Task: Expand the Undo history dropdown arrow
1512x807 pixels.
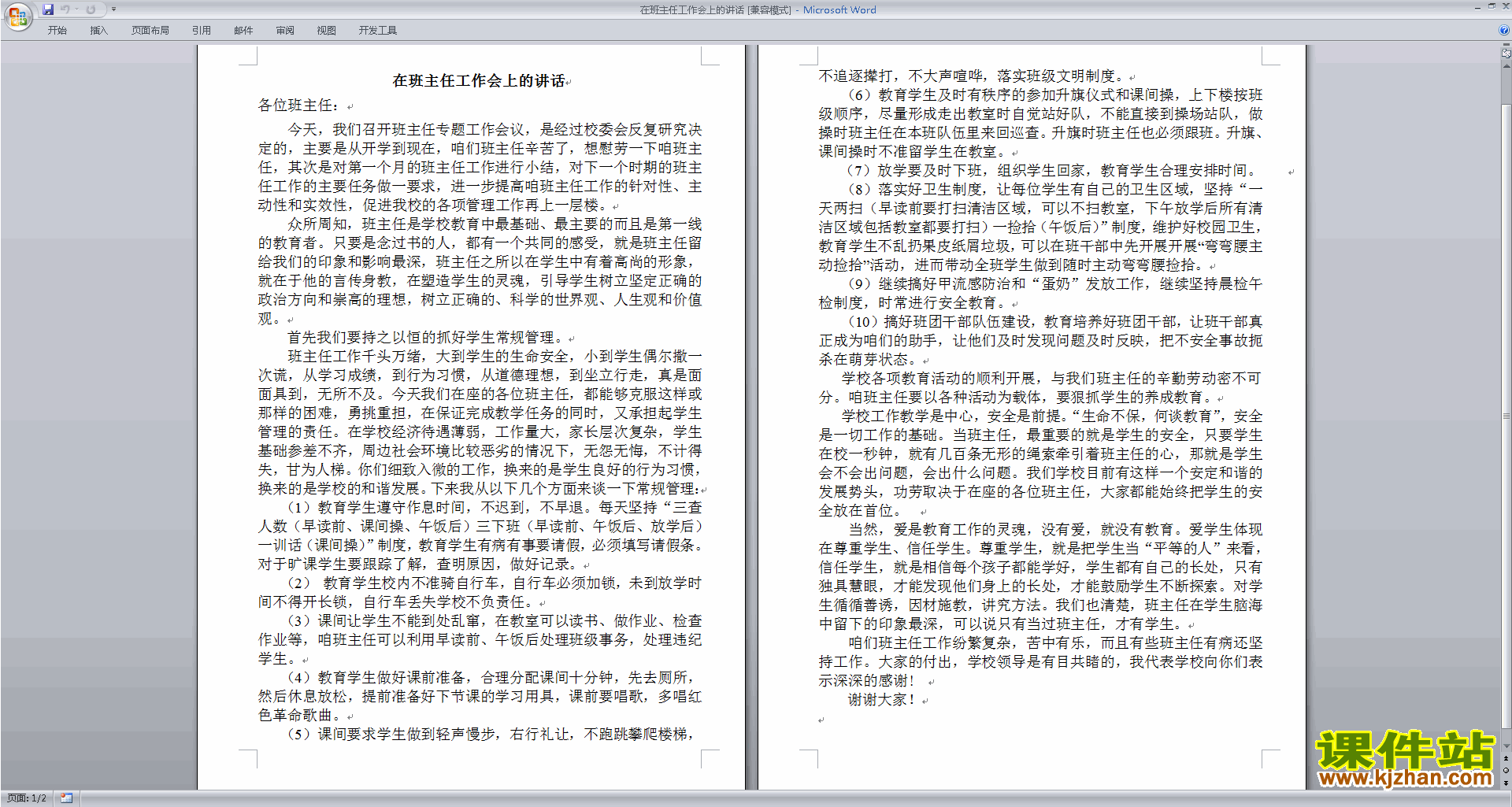Action: [x=77, y=9]
